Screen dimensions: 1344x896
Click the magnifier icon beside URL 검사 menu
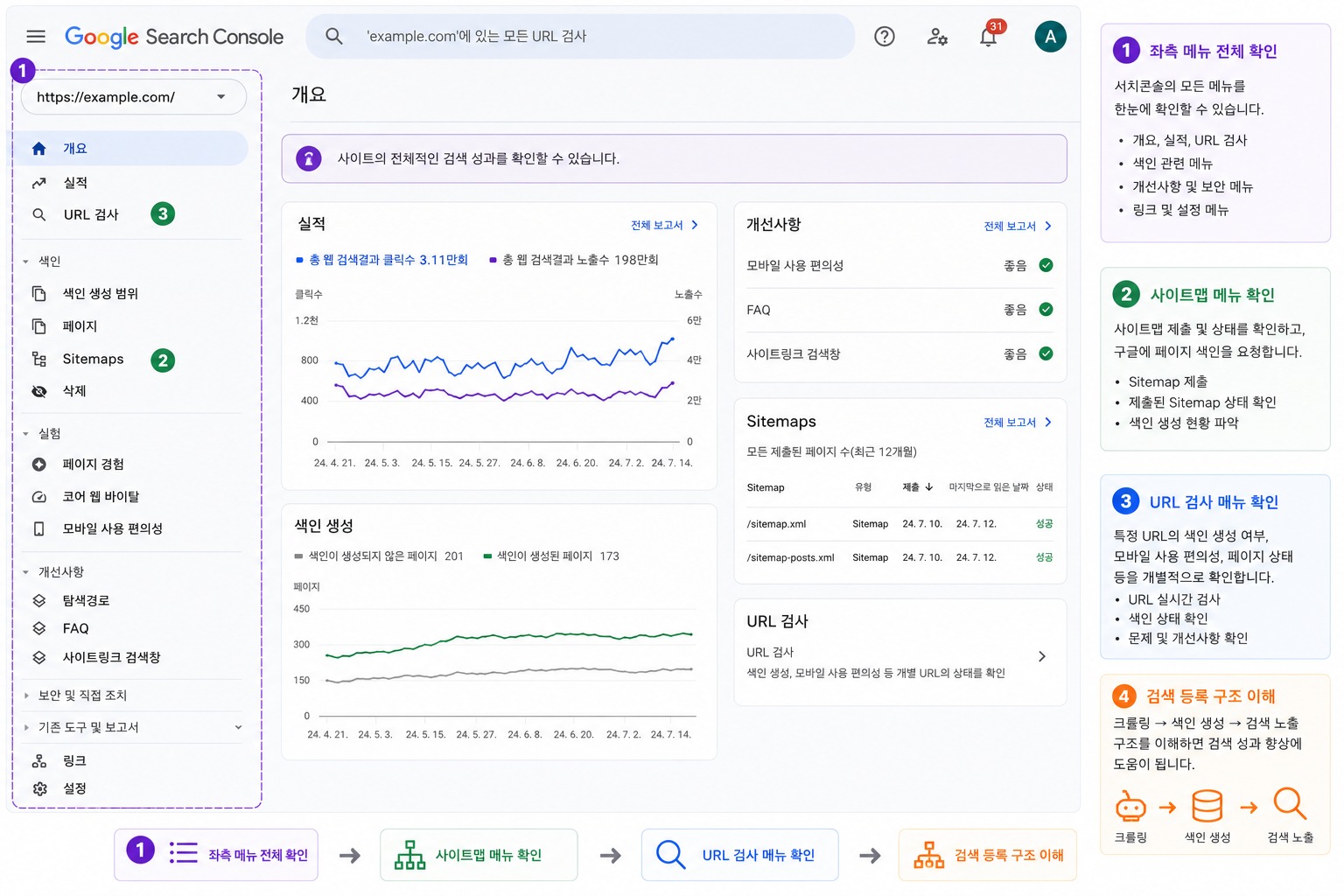tap(38, 214)
